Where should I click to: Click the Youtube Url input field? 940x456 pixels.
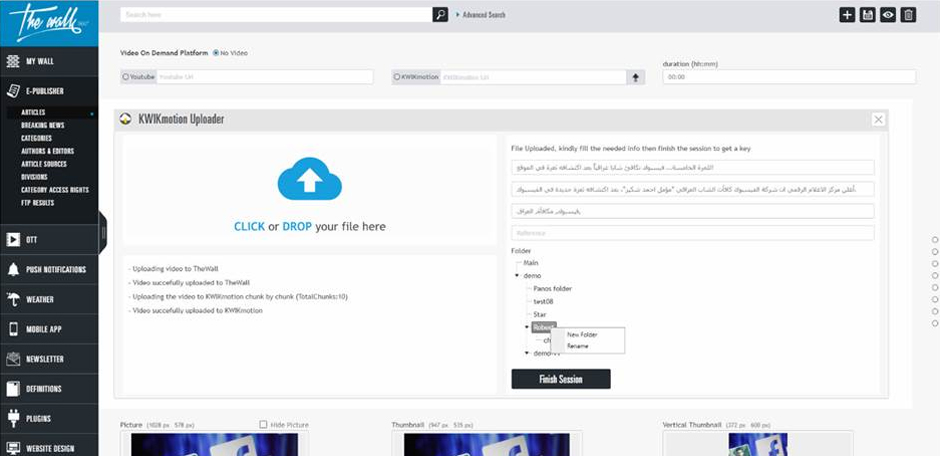[265, 77]
